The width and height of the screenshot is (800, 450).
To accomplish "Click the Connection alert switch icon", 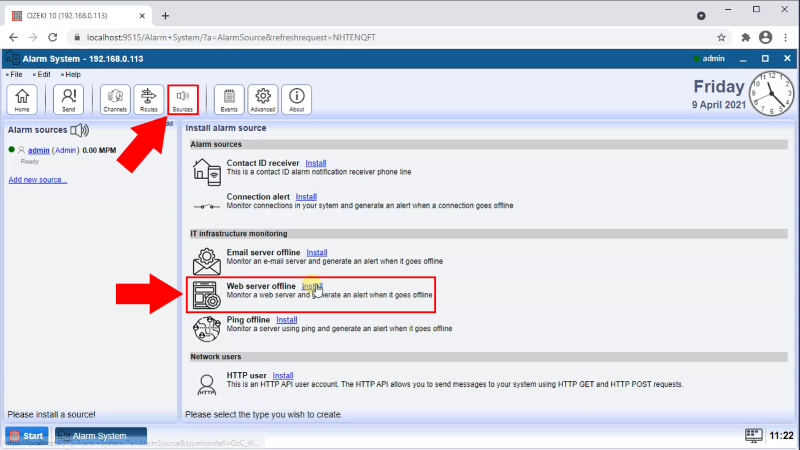I will coord(207,206).
